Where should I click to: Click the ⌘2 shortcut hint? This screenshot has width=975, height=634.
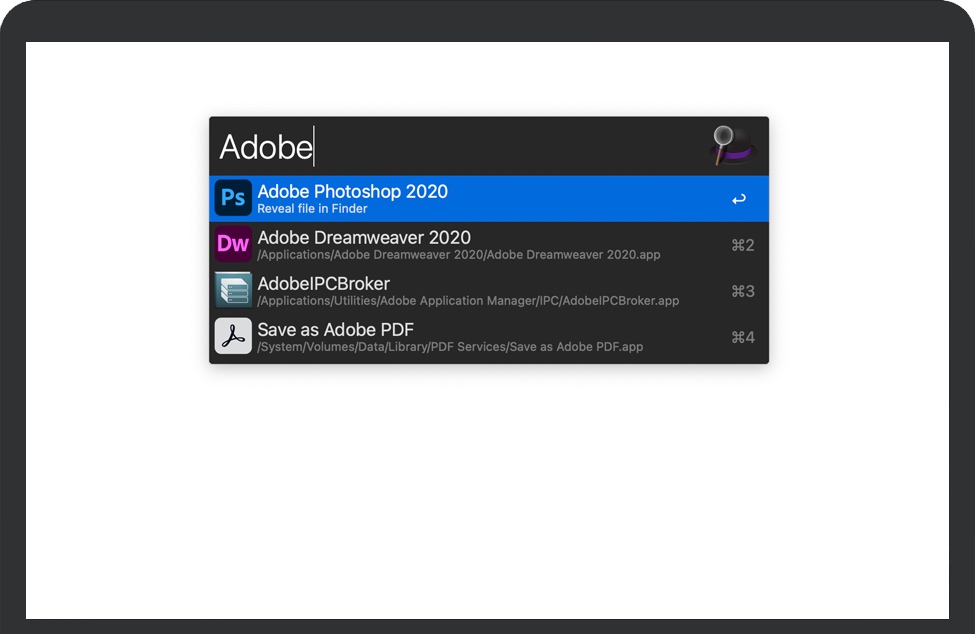click(742, 245)
